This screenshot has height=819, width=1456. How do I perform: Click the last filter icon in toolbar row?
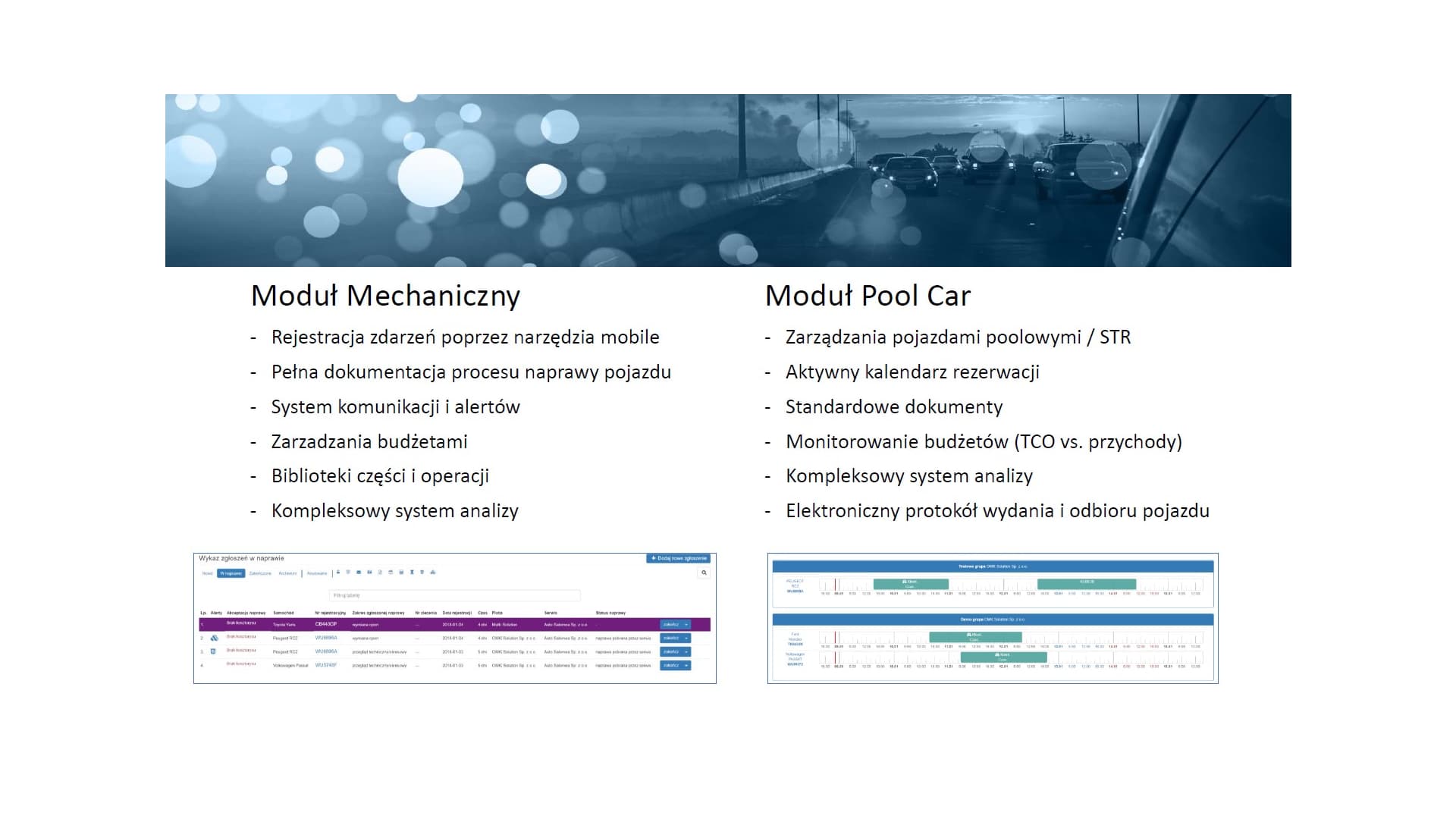point(433,573)
